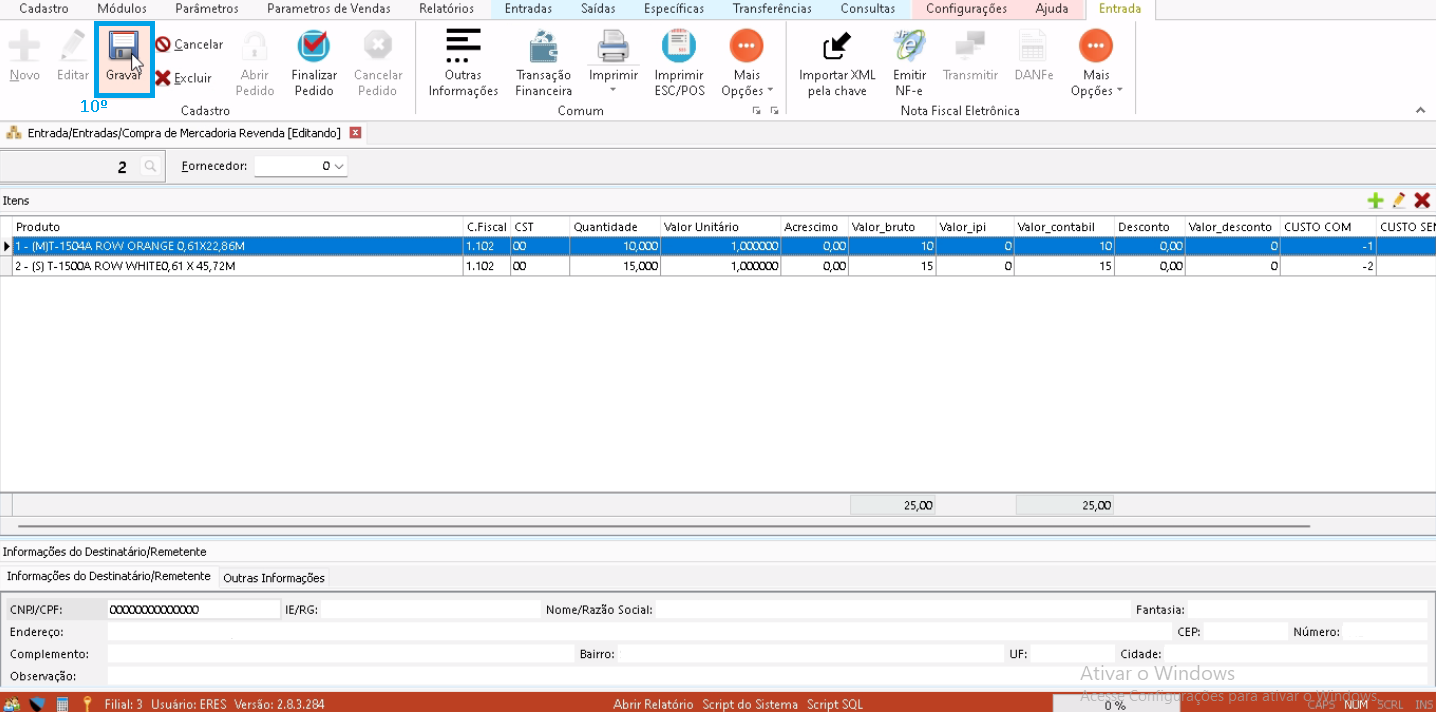Open Outras Informações ribbon icon
1436x712 pixels.
[x=463, y=45]
